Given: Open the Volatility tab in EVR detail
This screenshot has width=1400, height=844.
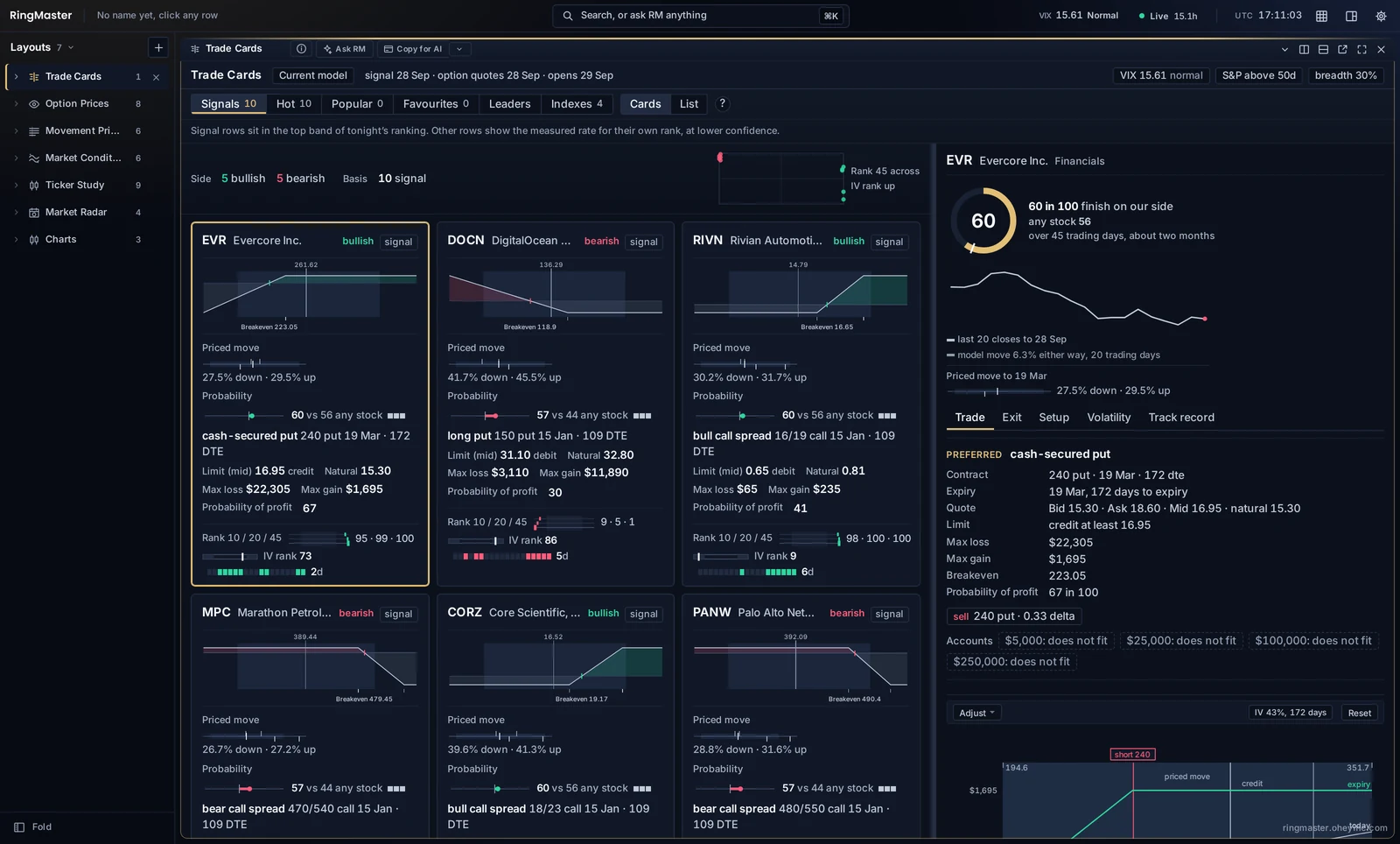Looking at the screenshot, I should point(1109,418).
